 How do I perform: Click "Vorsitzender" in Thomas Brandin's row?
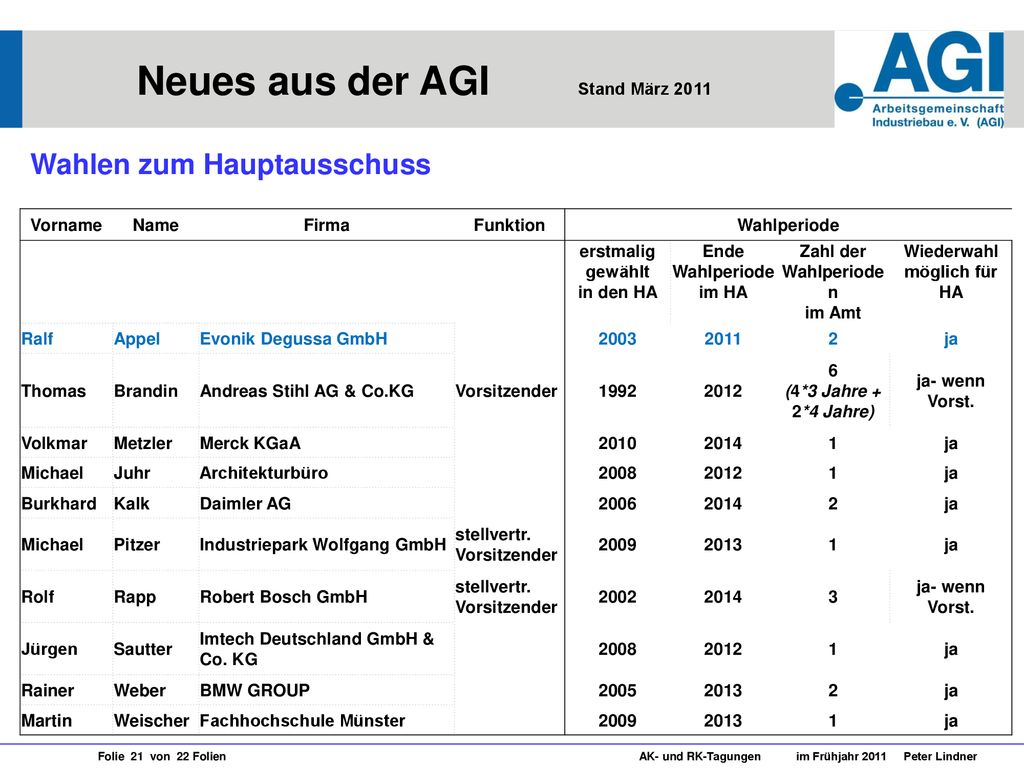[x=506, y=391]
